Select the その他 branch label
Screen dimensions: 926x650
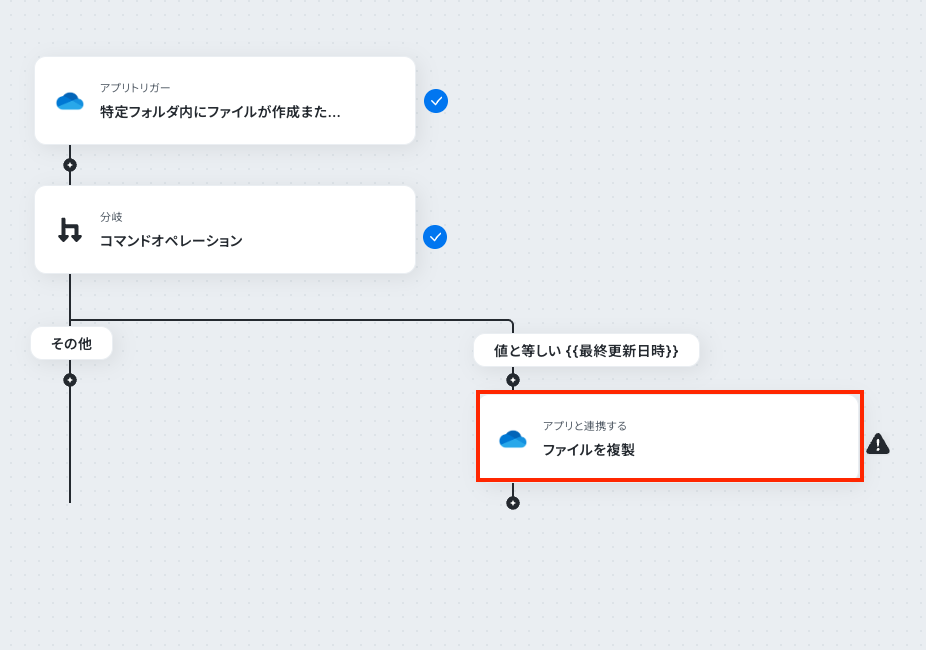click(71, 344)
